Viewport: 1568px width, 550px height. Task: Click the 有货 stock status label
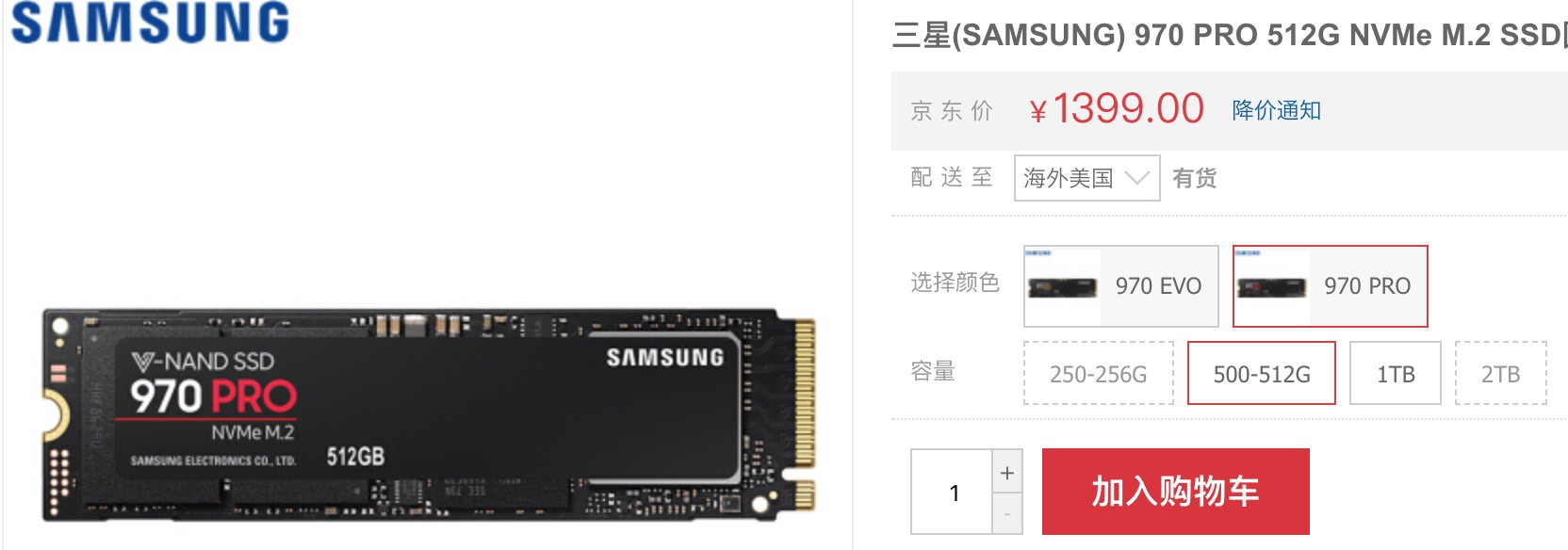pos(1194,178)
